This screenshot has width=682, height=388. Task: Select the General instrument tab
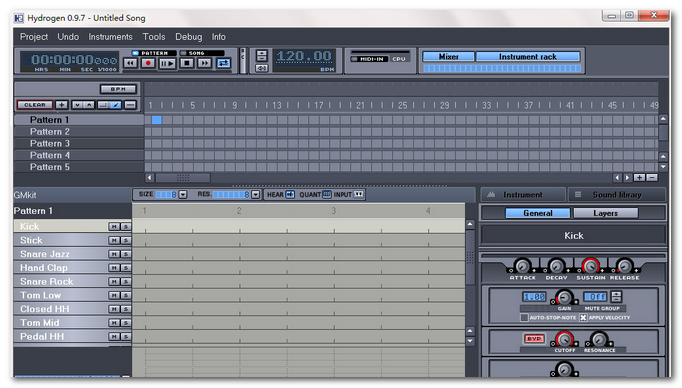coord(538,213)
